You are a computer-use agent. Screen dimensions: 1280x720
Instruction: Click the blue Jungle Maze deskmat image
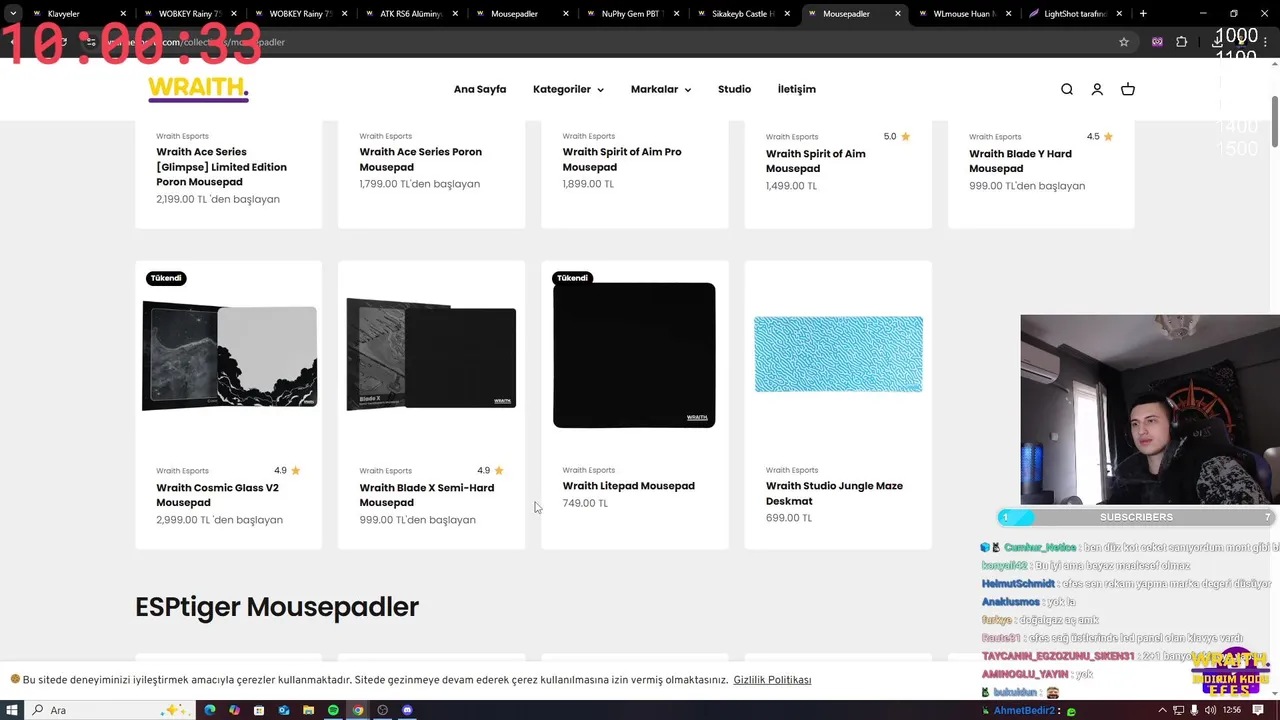pos(838,354)
